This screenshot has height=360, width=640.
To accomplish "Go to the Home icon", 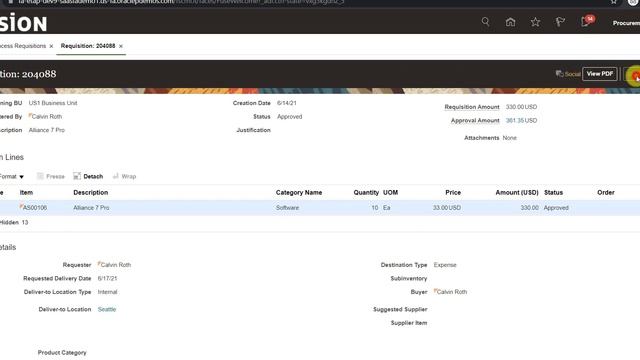I will (x=510, y=22).
